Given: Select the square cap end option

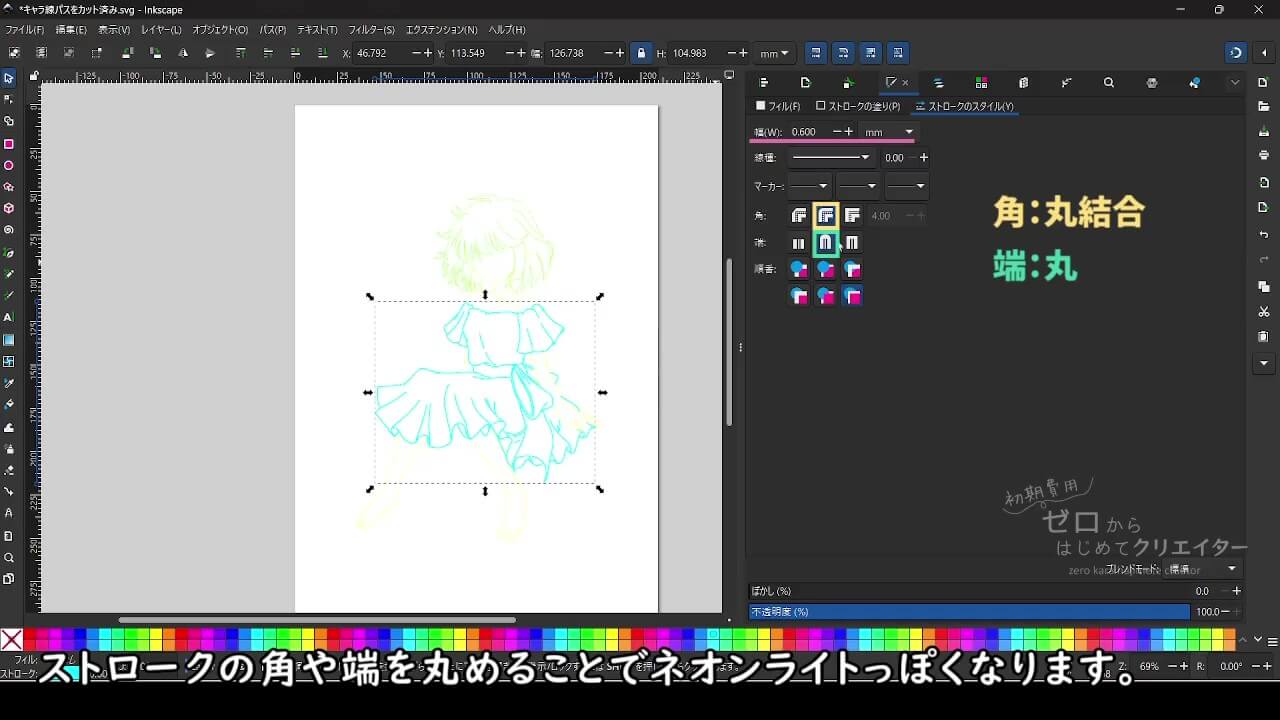Looking at the screenshot, I should point(852,243).
